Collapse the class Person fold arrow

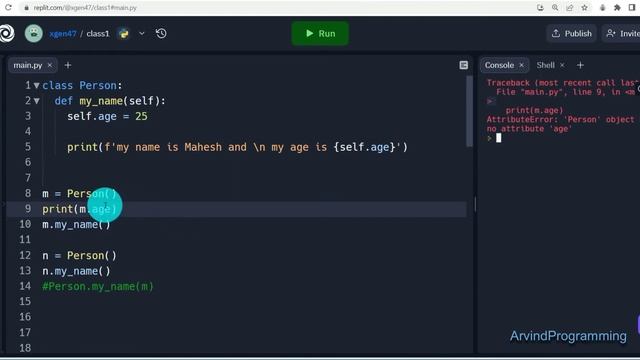[36, 86]
